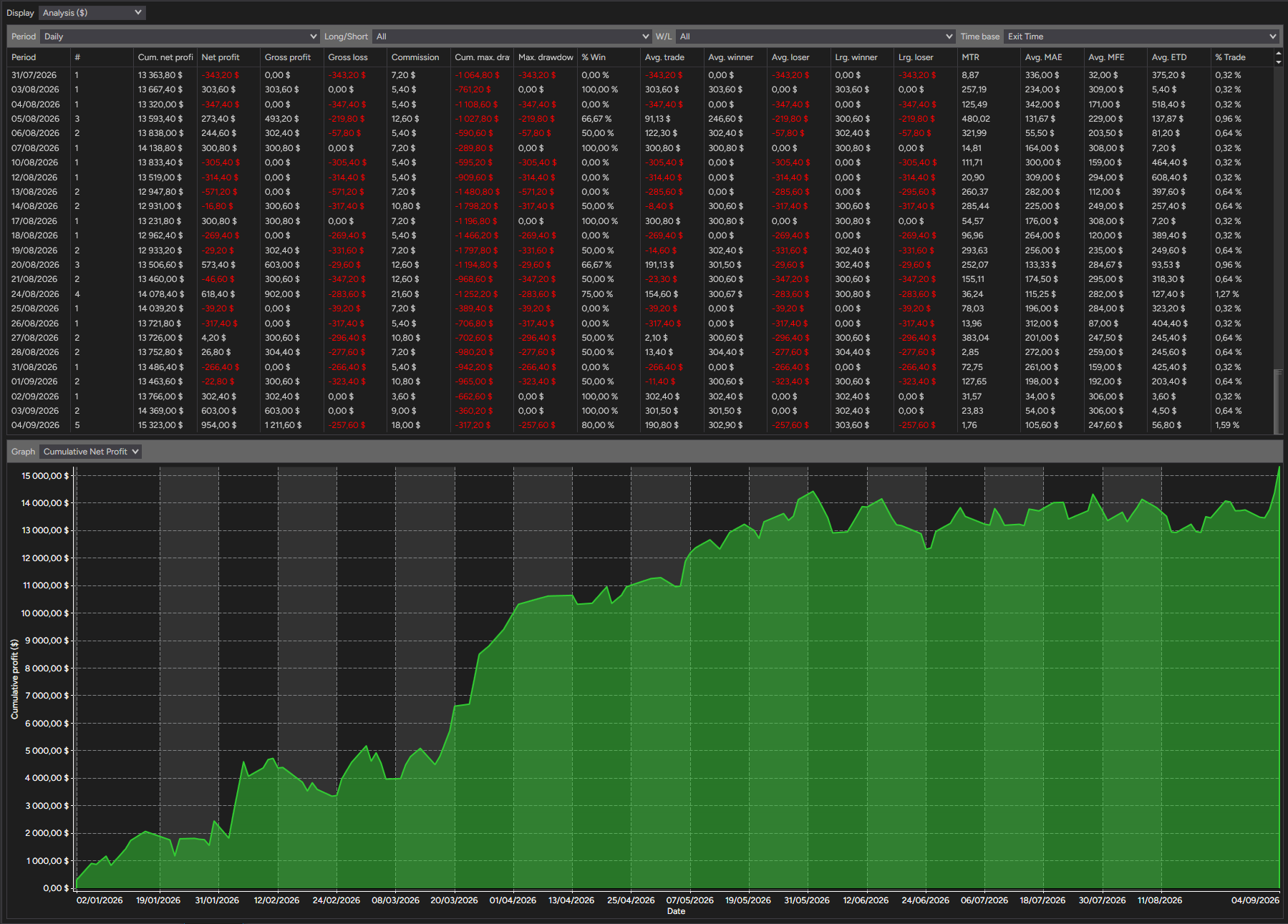Select the 05/08/2026 period row
The image size is (1288, 924).
640,119
